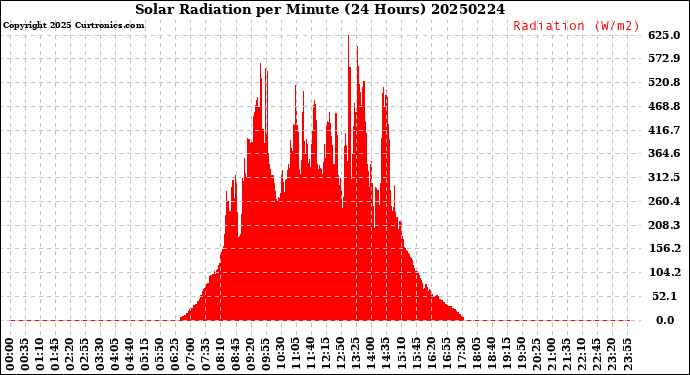The height and width of the screenshot is (375, 690).
Task: Click the 03:30 time axis label
Action: pos(100,355)
